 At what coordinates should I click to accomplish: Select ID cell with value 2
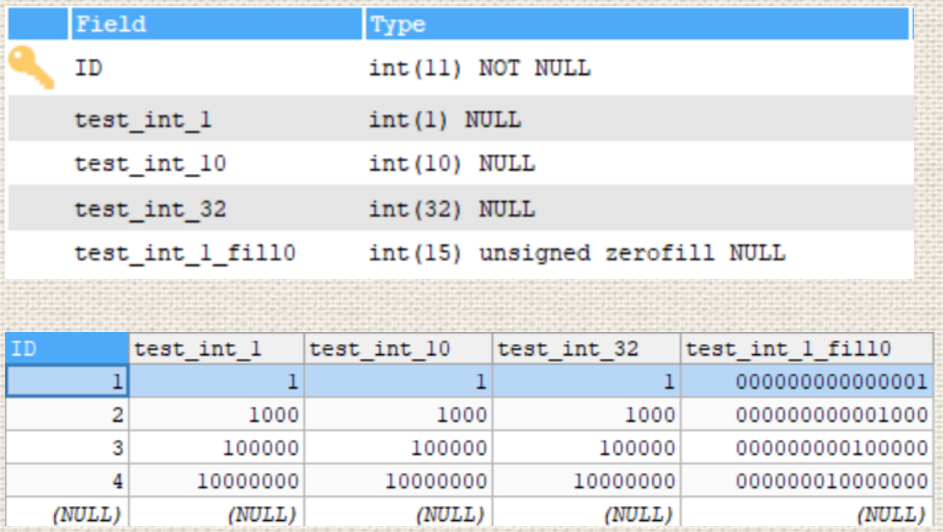(x=67, y=415)
